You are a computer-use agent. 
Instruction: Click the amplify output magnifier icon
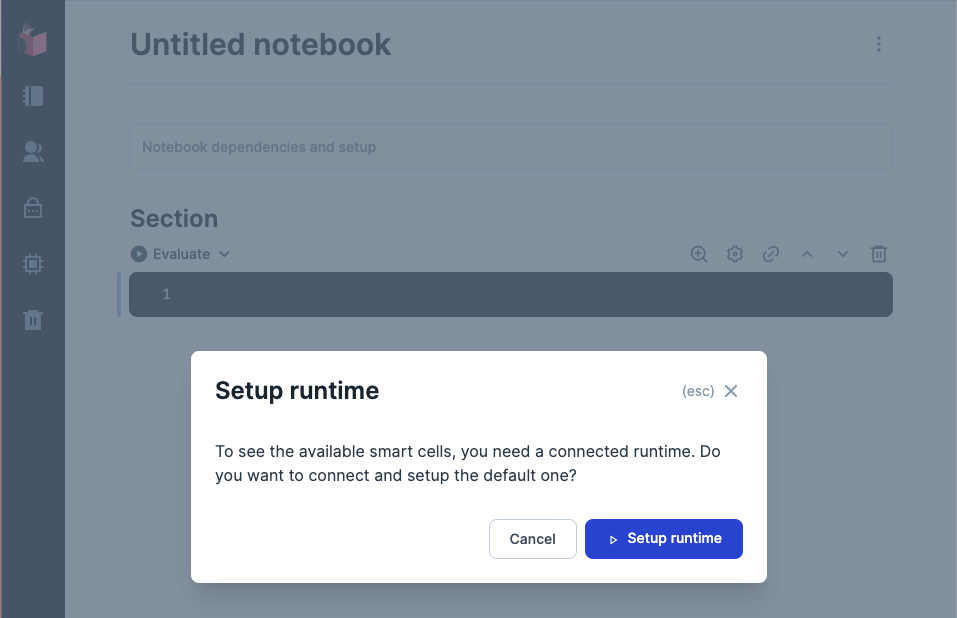[x=699, y=254]
